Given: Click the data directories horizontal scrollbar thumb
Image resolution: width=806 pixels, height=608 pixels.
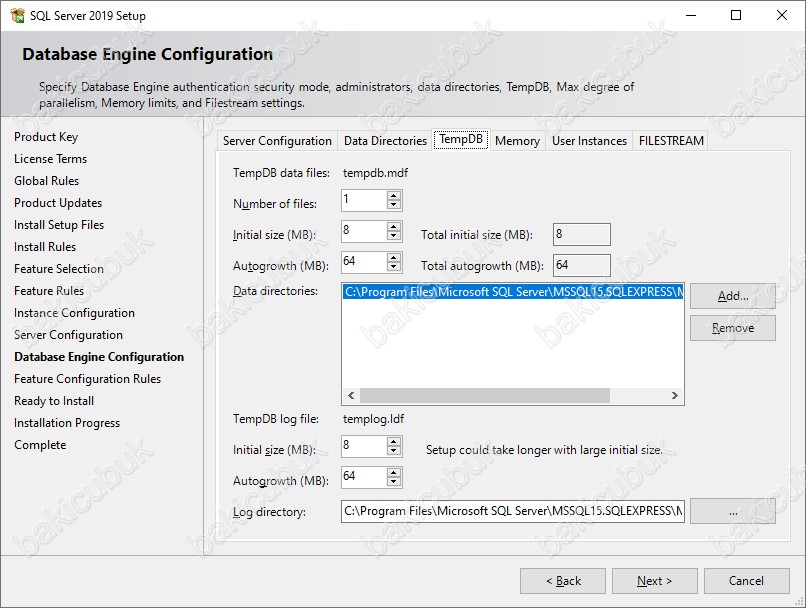Looking at the screenshot, I should point(485,395).
